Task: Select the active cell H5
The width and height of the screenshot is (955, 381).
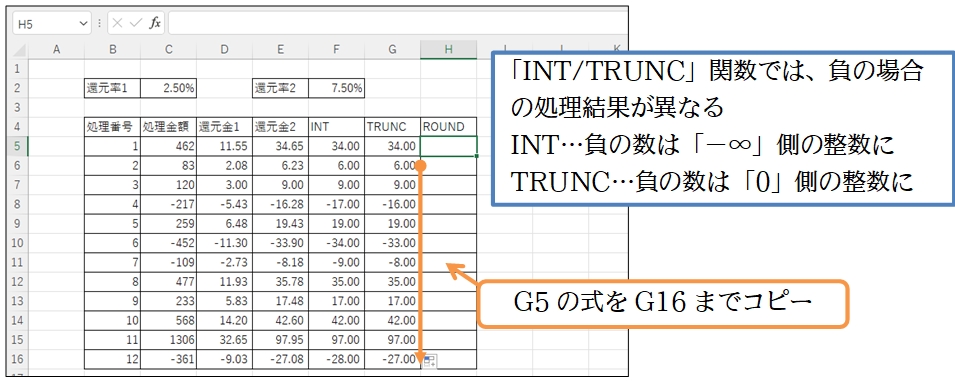Action: [448, 147]
